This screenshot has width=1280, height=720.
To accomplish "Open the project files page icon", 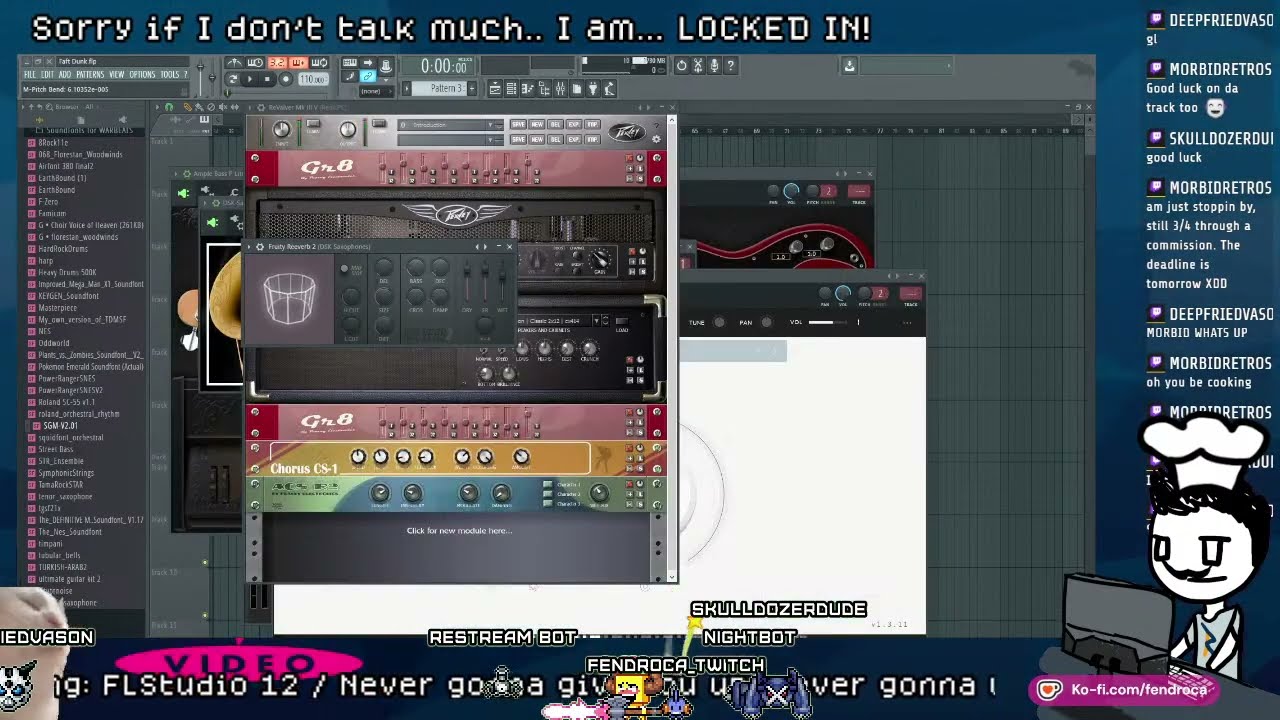I will [576, 89].
